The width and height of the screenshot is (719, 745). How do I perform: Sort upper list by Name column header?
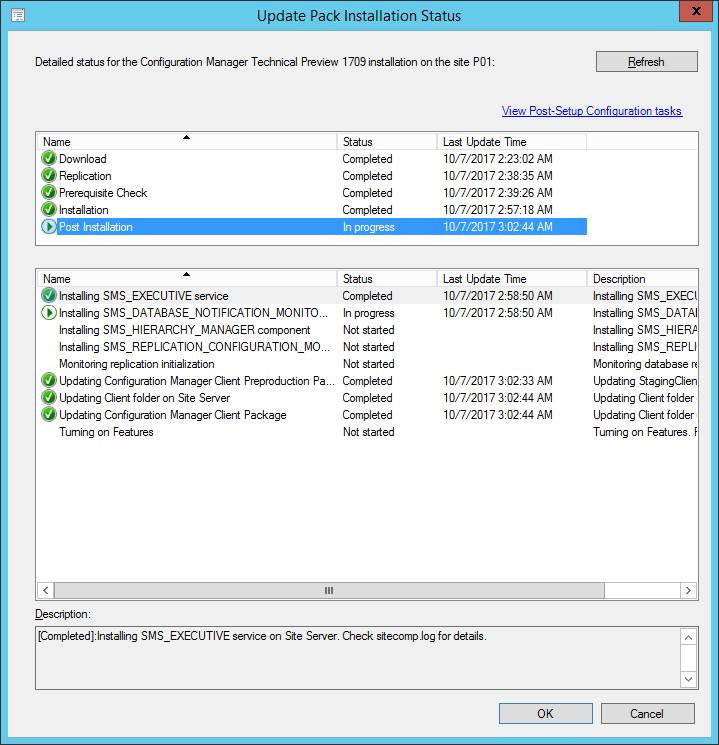[x=187, y=142]
